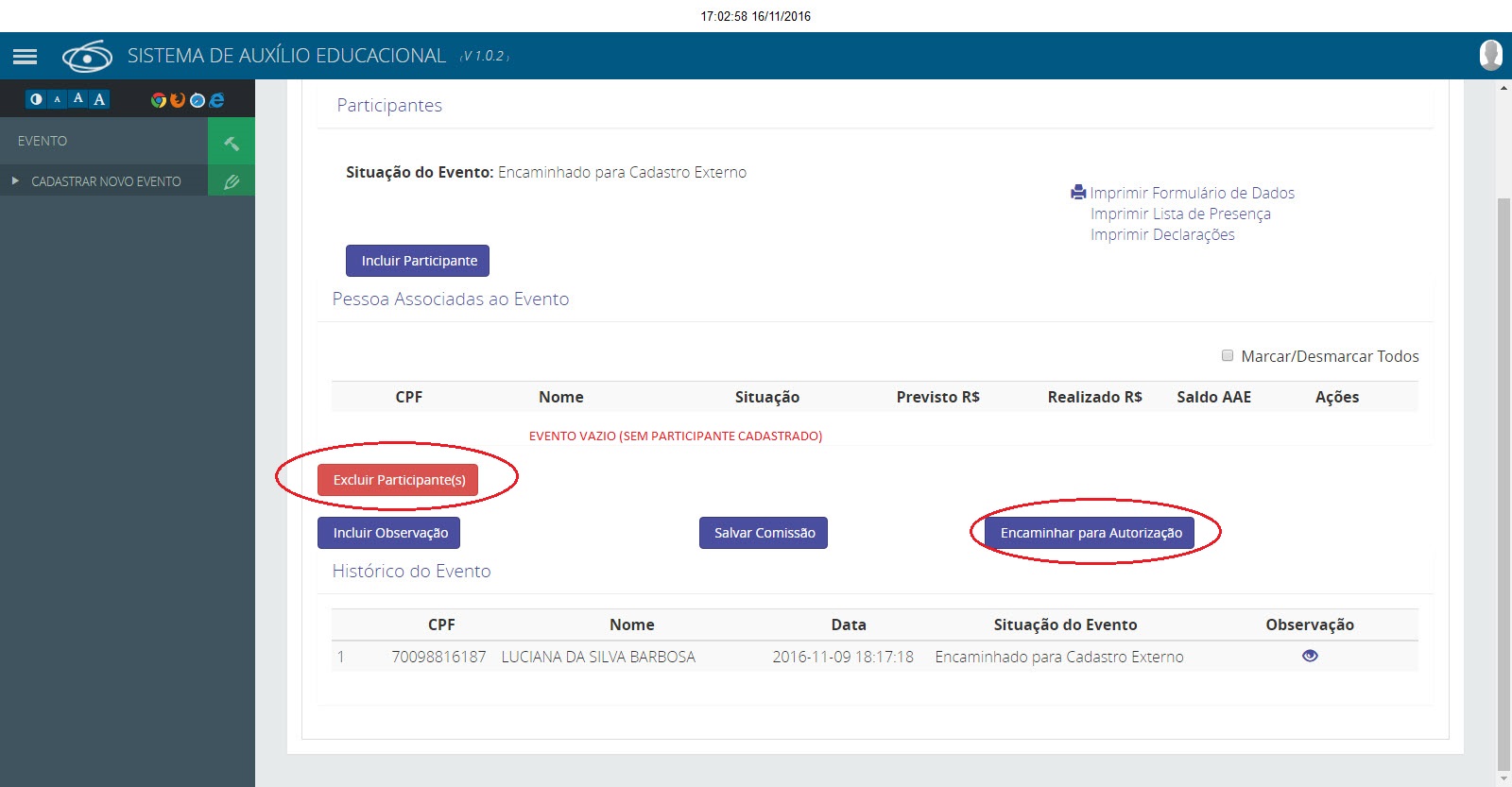Click the Ações column header
The height and width of the screenshot is (787, 1512).
(1337, 397)
